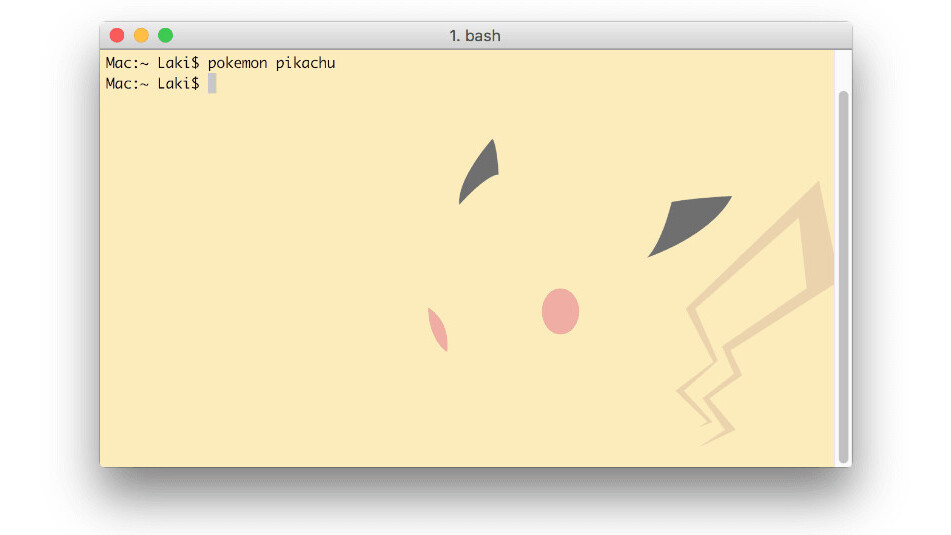Click the vertical scrollbar thumb
This screenshot has width=951, height=535.
point(843,270)
